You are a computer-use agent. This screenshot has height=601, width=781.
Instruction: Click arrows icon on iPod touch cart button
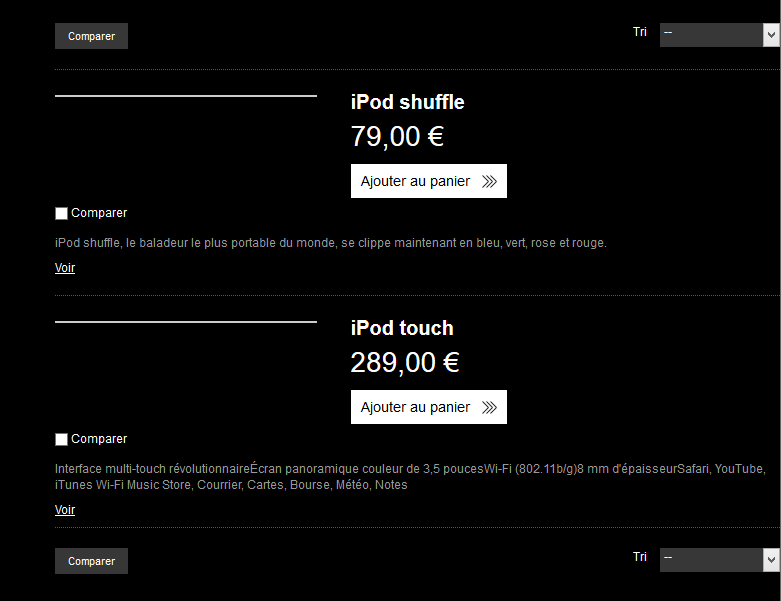coord(489,407)
